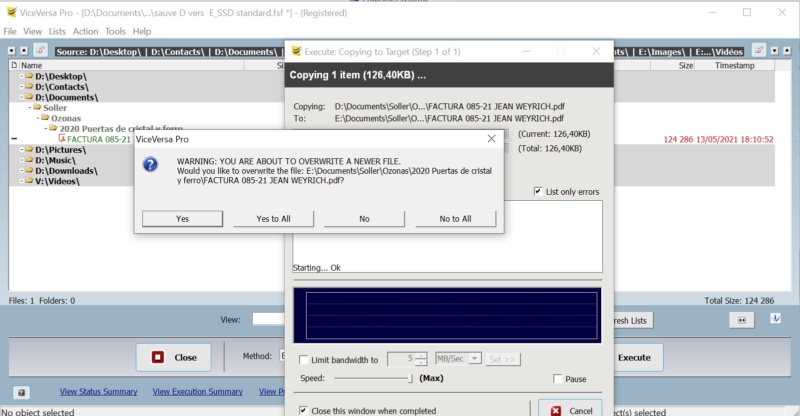The width and height of the screenshot is (800, 416).
Task: Click the D:\Documents\ folder icon
Action: (30, 97)
